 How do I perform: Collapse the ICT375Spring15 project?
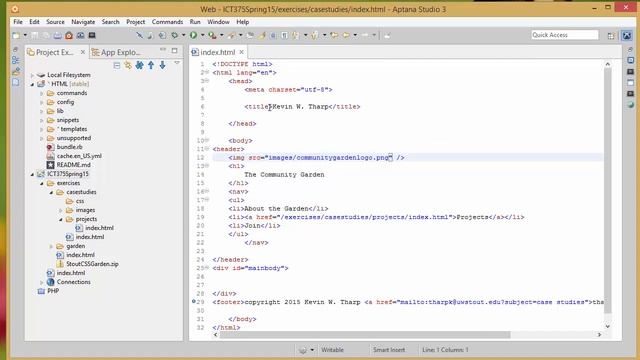click(32, 174)
